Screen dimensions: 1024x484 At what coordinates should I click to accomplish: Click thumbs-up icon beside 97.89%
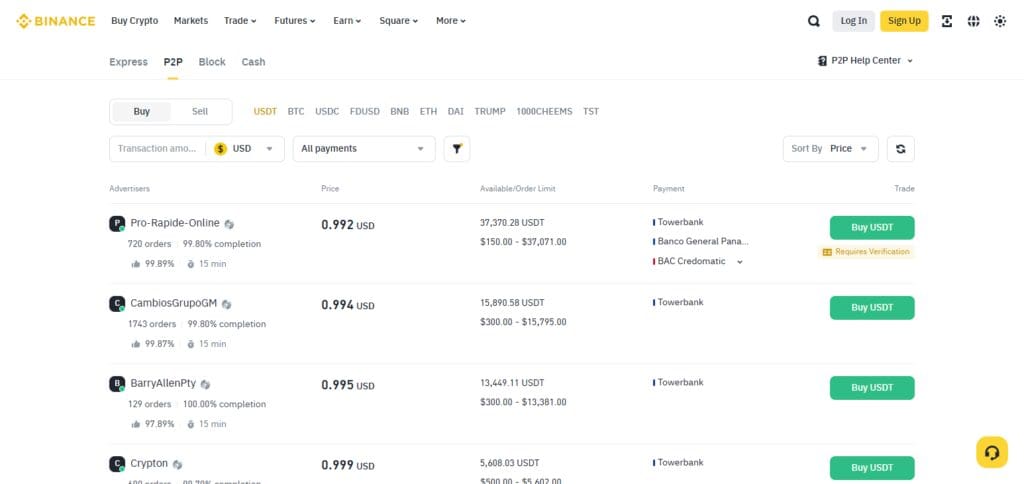tap(136, 424)
